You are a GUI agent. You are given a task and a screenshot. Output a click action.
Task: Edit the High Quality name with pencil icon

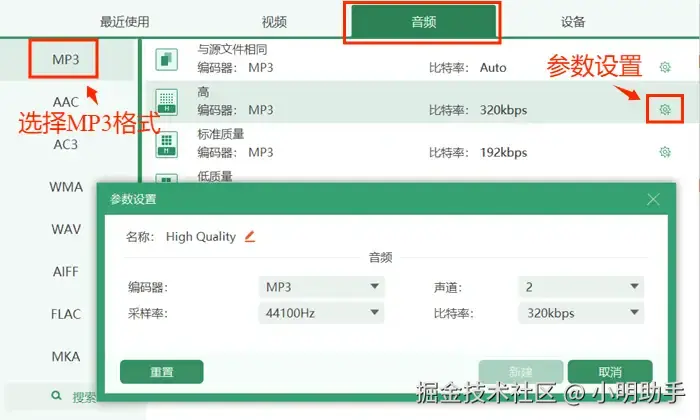click(250, 236)
